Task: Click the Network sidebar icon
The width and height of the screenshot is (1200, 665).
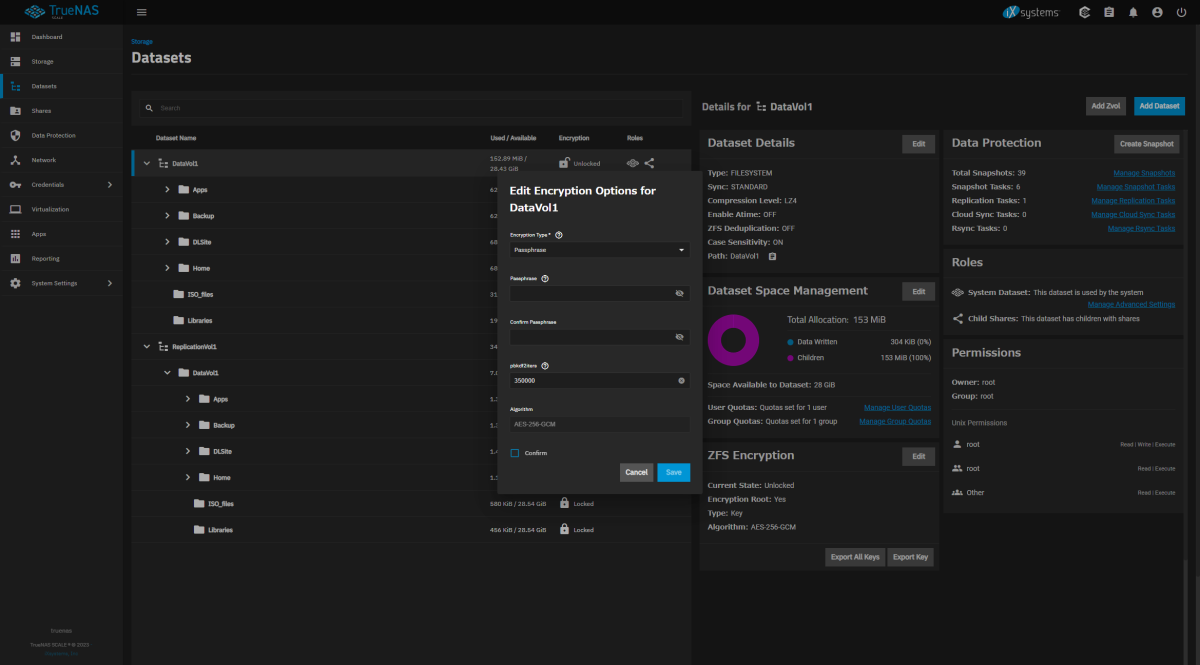Action: (x=15, y=160)
